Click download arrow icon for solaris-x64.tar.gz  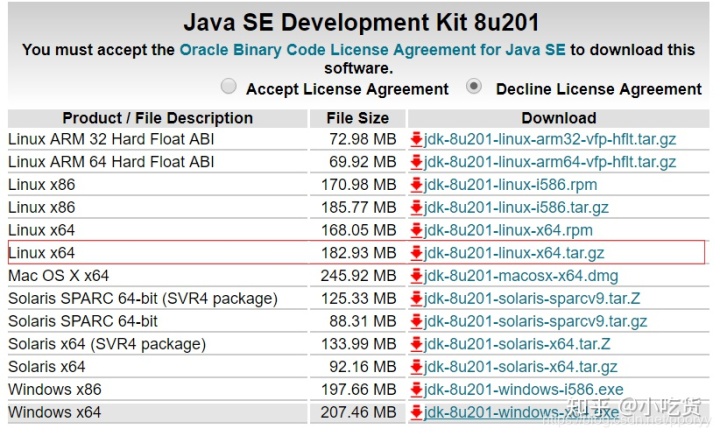(x=416, y=367)
